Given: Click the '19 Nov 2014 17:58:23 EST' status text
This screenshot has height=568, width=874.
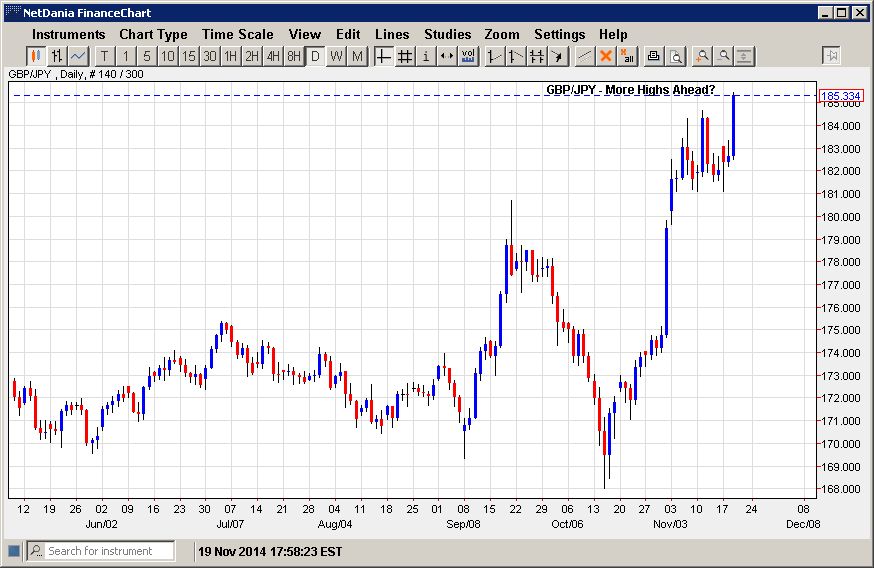Looking at the screenshot, I should coord(270,552).
